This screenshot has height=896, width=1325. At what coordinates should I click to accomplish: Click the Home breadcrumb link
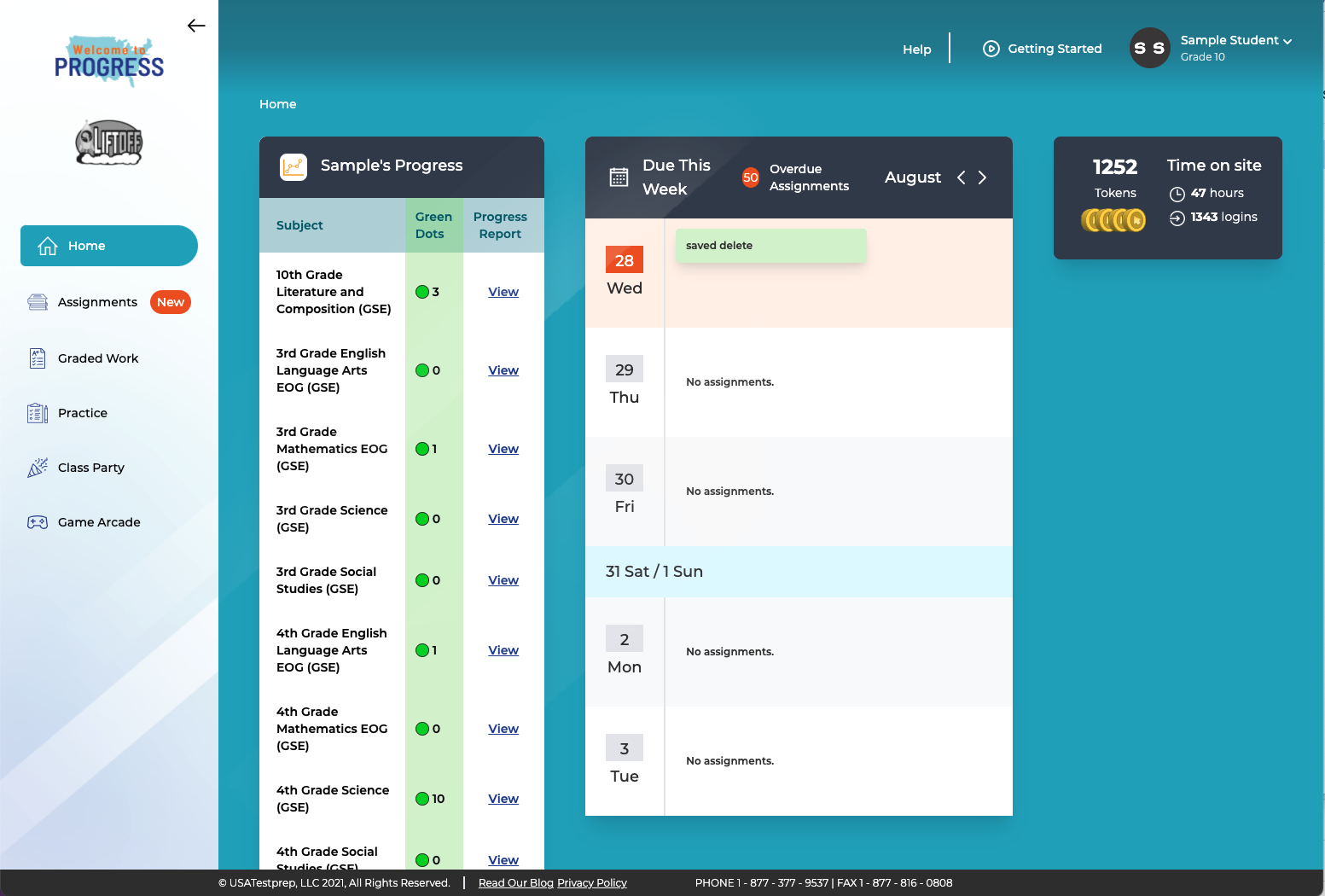click(277, 104)
